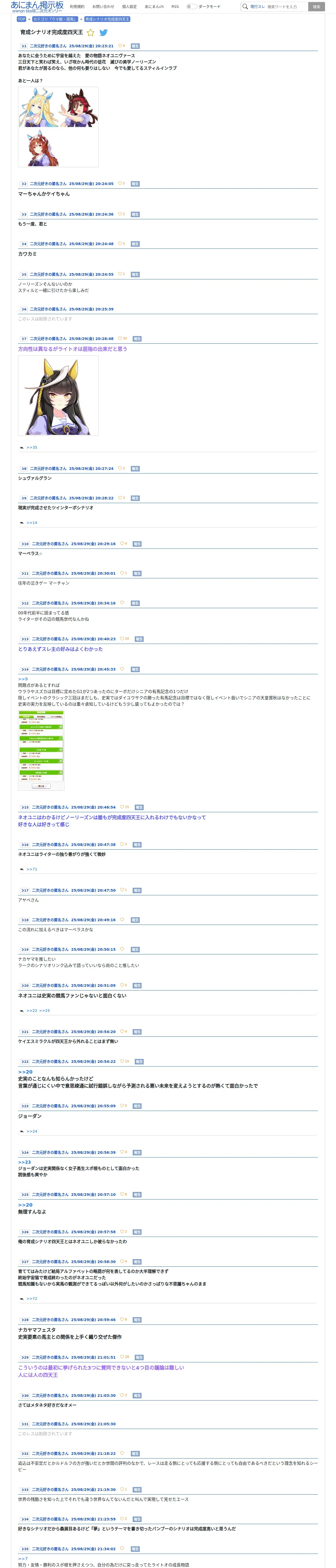Like post 10 with its heart icon
This screenshot has width=336, height=1568.
click(x=122, y=544)
